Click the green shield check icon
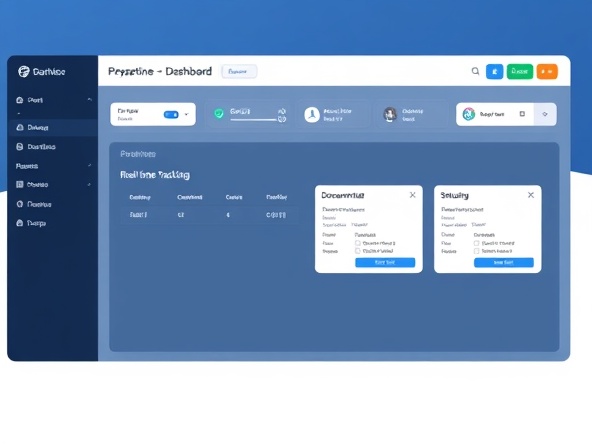592x448 pixels. pyautogui.click(x=219, y=113)
